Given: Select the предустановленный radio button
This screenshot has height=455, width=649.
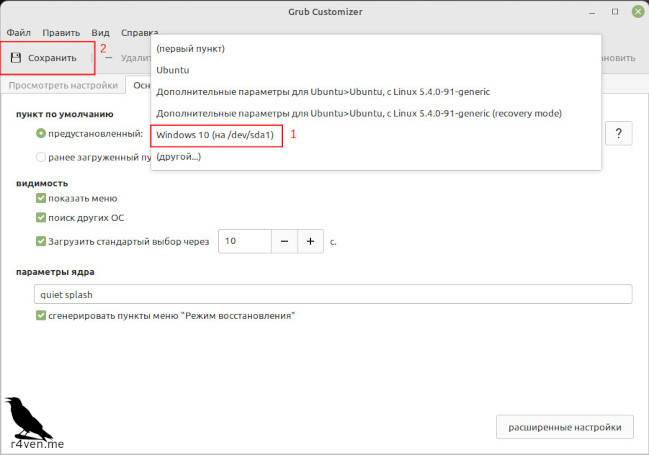Looking at the screenshot, I should pyautogui.click(x=41, y=133).
